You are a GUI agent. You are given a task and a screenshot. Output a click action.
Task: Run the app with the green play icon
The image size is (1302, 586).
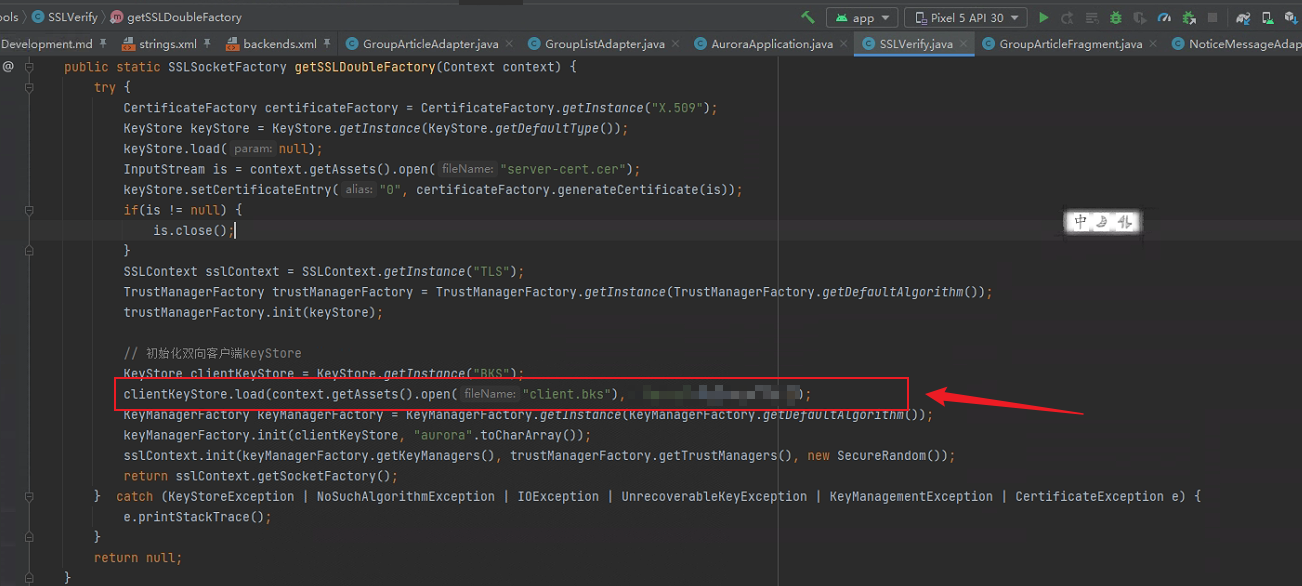click(x=1044, y=18)
